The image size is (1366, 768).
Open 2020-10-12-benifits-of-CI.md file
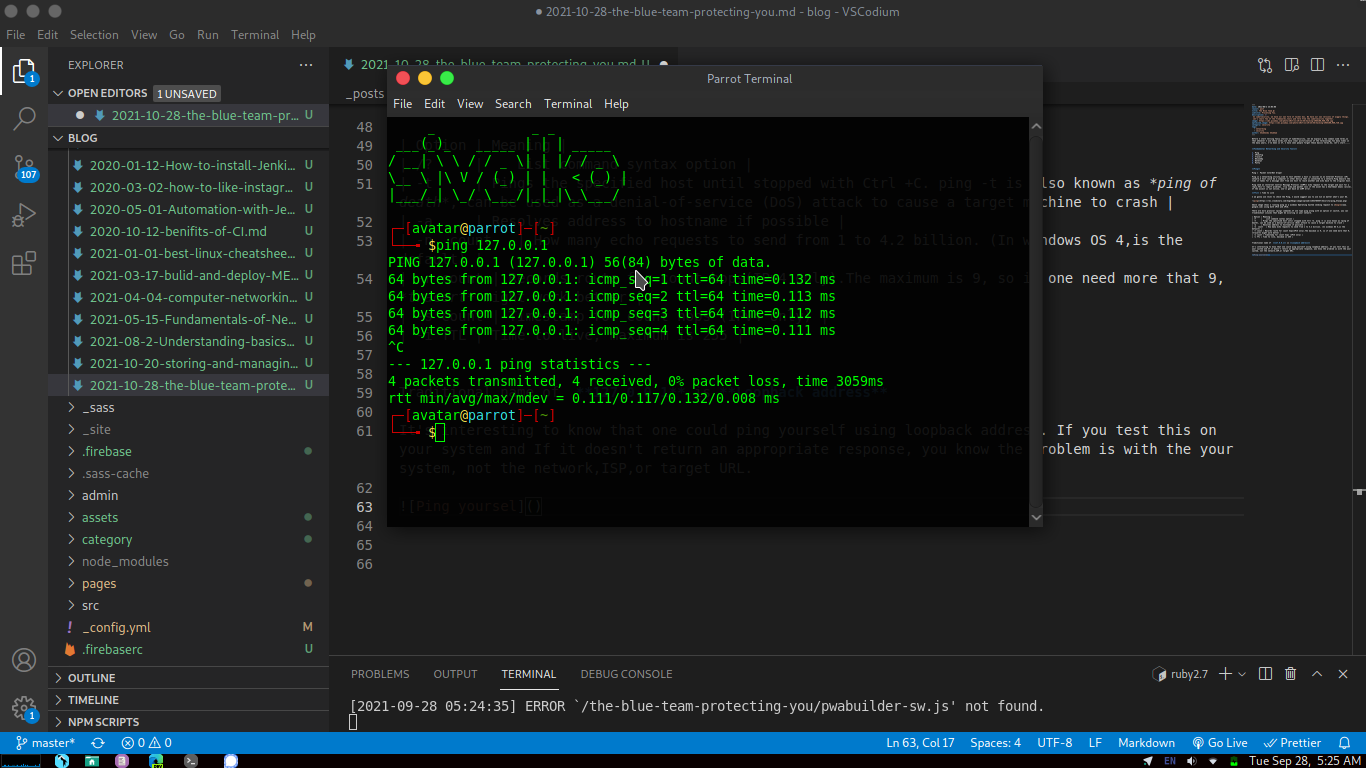tap(189, 232)
